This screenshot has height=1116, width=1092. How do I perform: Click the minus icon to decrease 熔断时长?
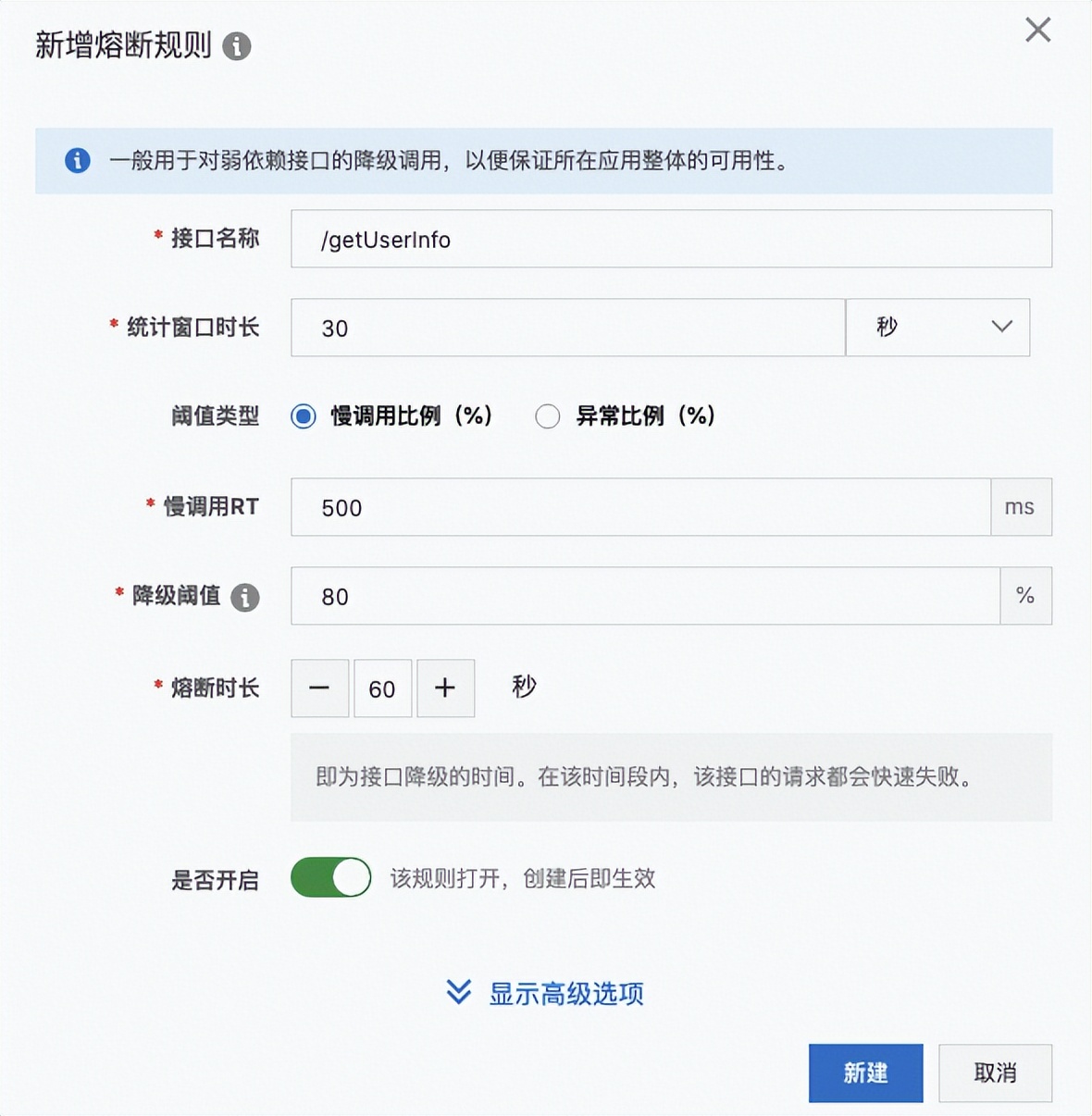pos(319,688)
